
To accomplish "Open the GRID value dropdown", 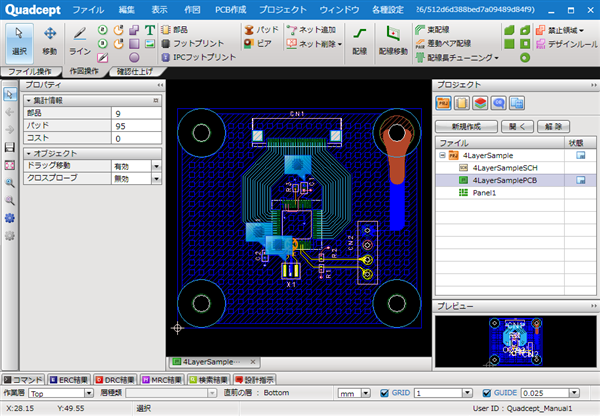I will pyautogui.click(x=467, y=393).
